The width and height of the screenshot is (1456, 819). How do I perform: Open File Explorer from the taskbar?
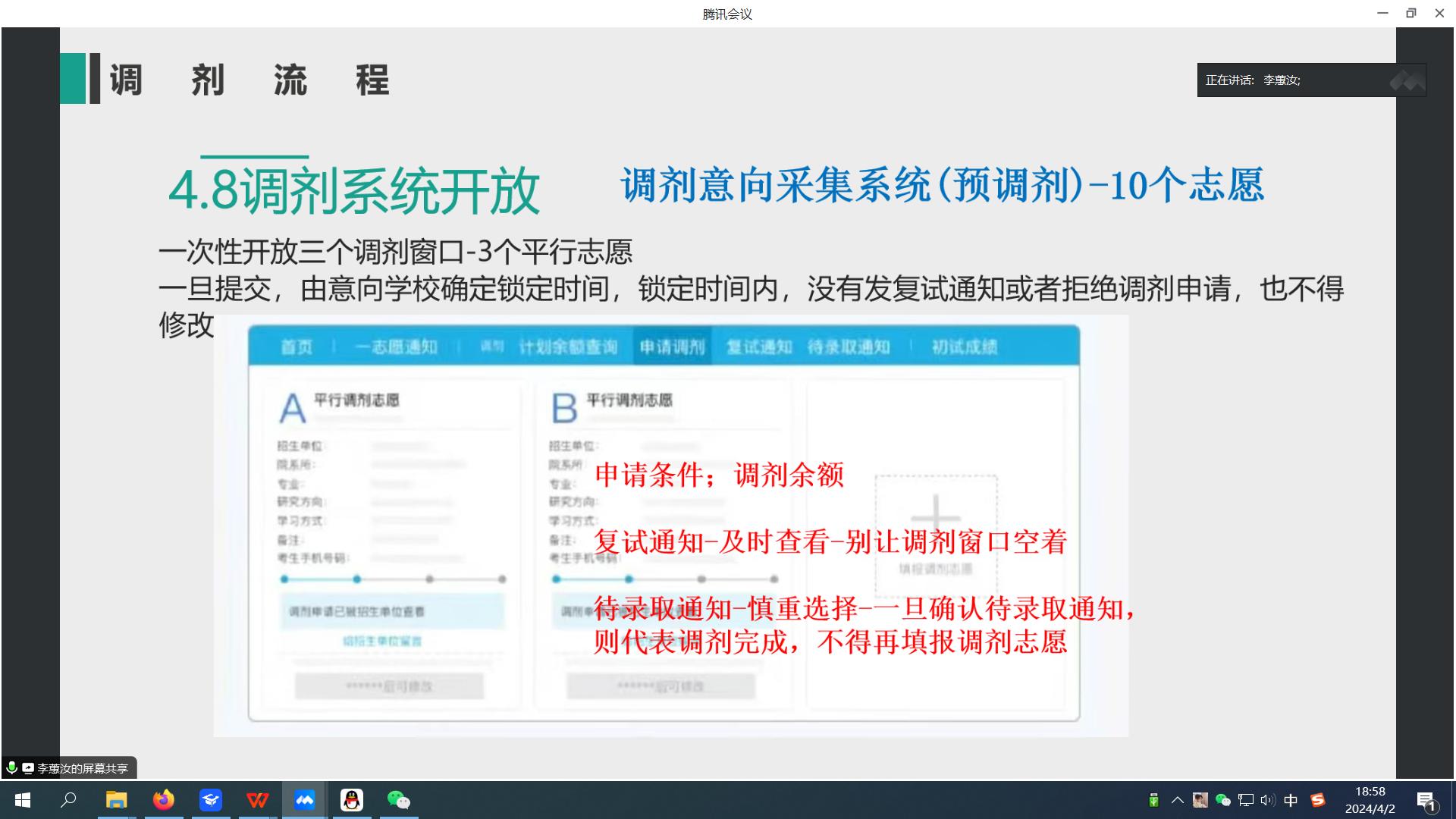click(x=117, y=800)
